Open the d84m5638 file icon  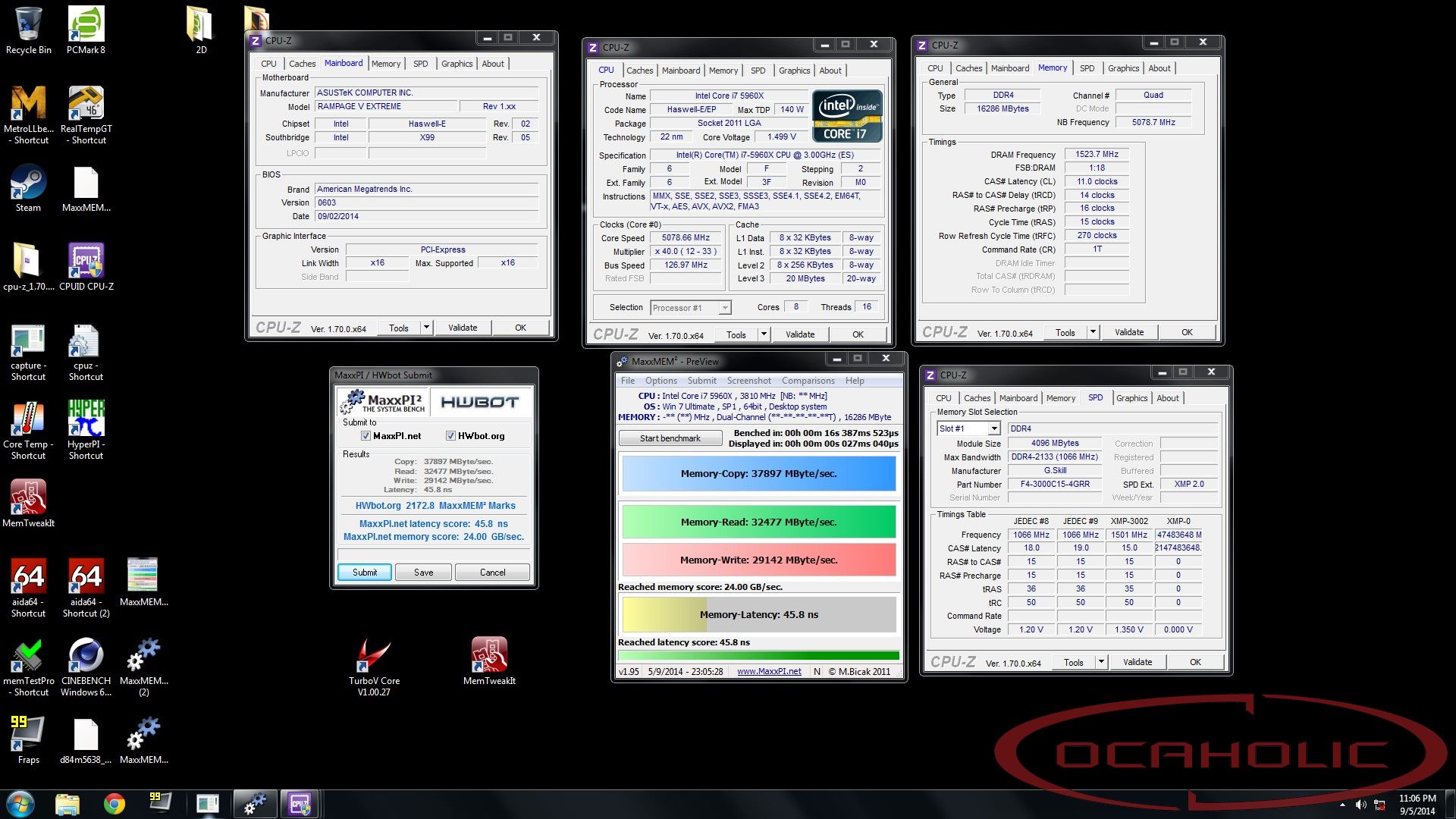point(86,740)
